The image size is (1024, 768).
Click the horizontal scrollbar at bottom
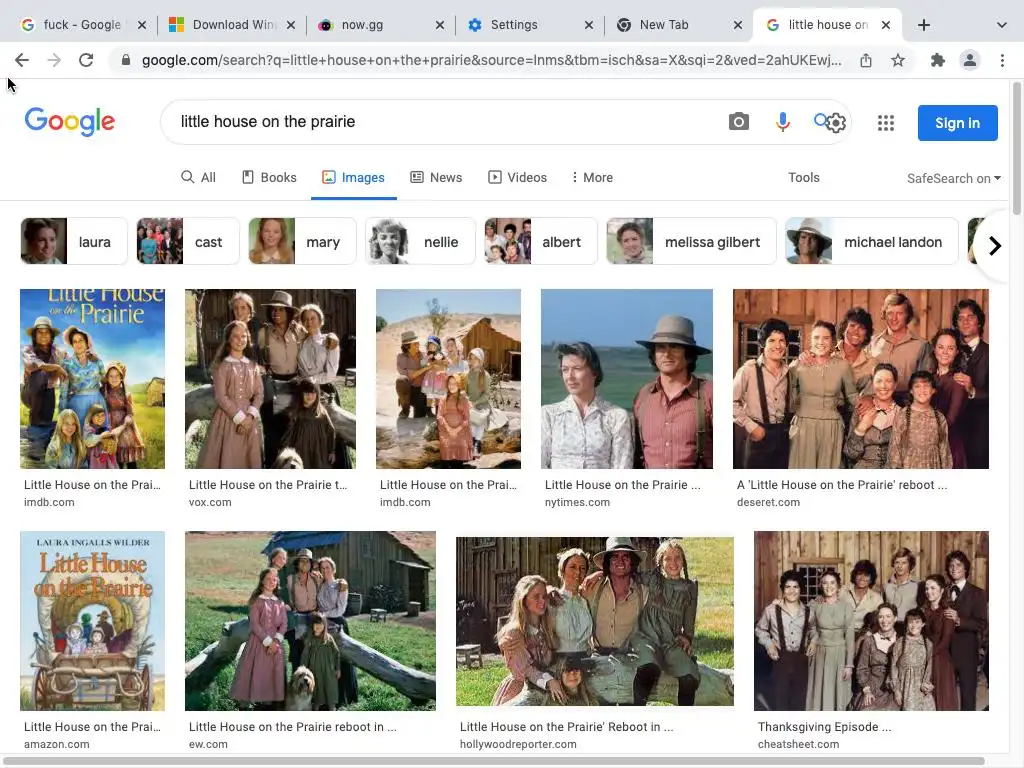pos(494,761)
